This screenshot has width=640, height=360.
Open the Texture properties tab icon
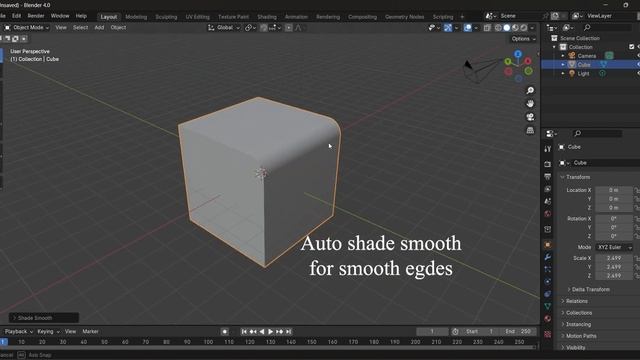(547, 335)
